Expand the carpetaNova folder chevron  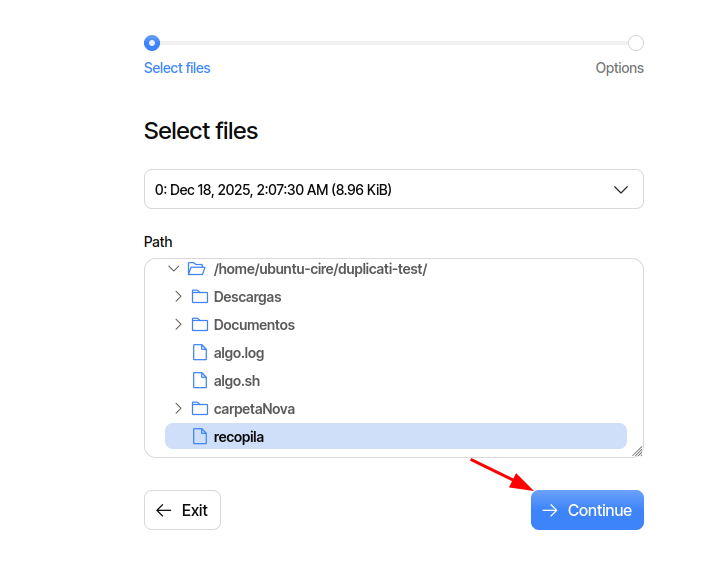(178, 409)
